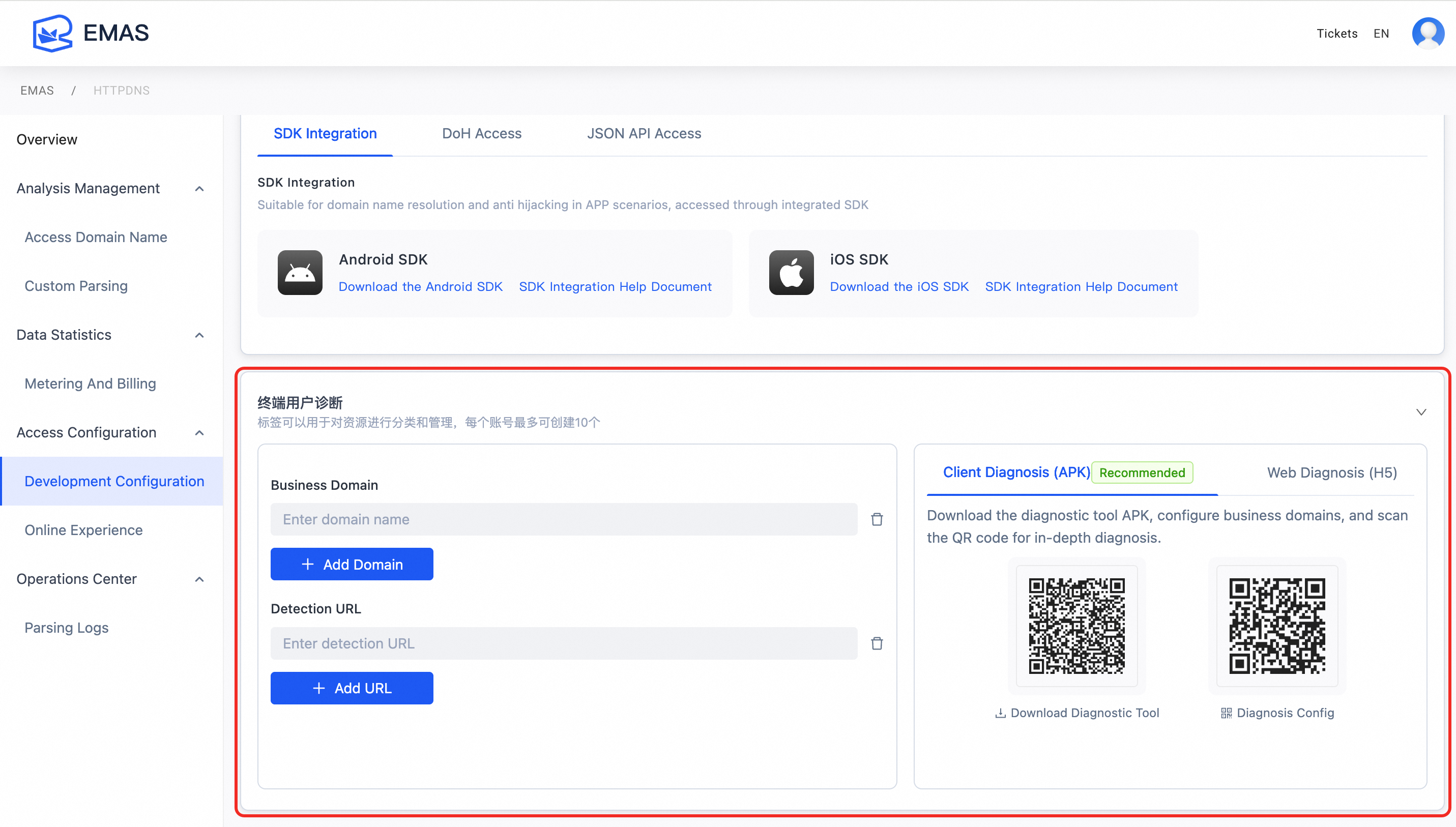Click Diagnosis Config link
The height and width of the screenshot is (827, 1456).
[1277, 713]
